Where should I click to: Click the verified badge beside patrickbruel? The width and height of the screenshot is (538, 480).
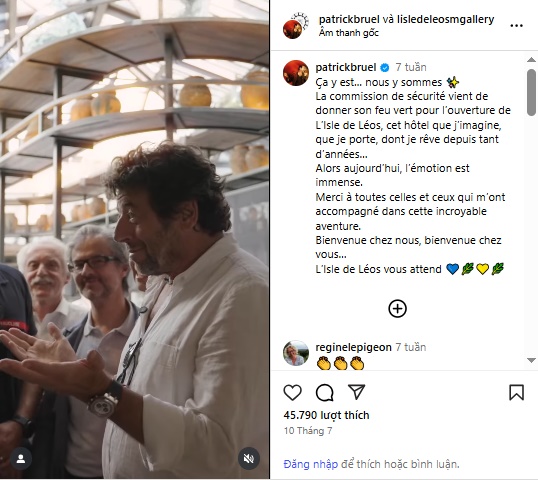click(385, 68)
